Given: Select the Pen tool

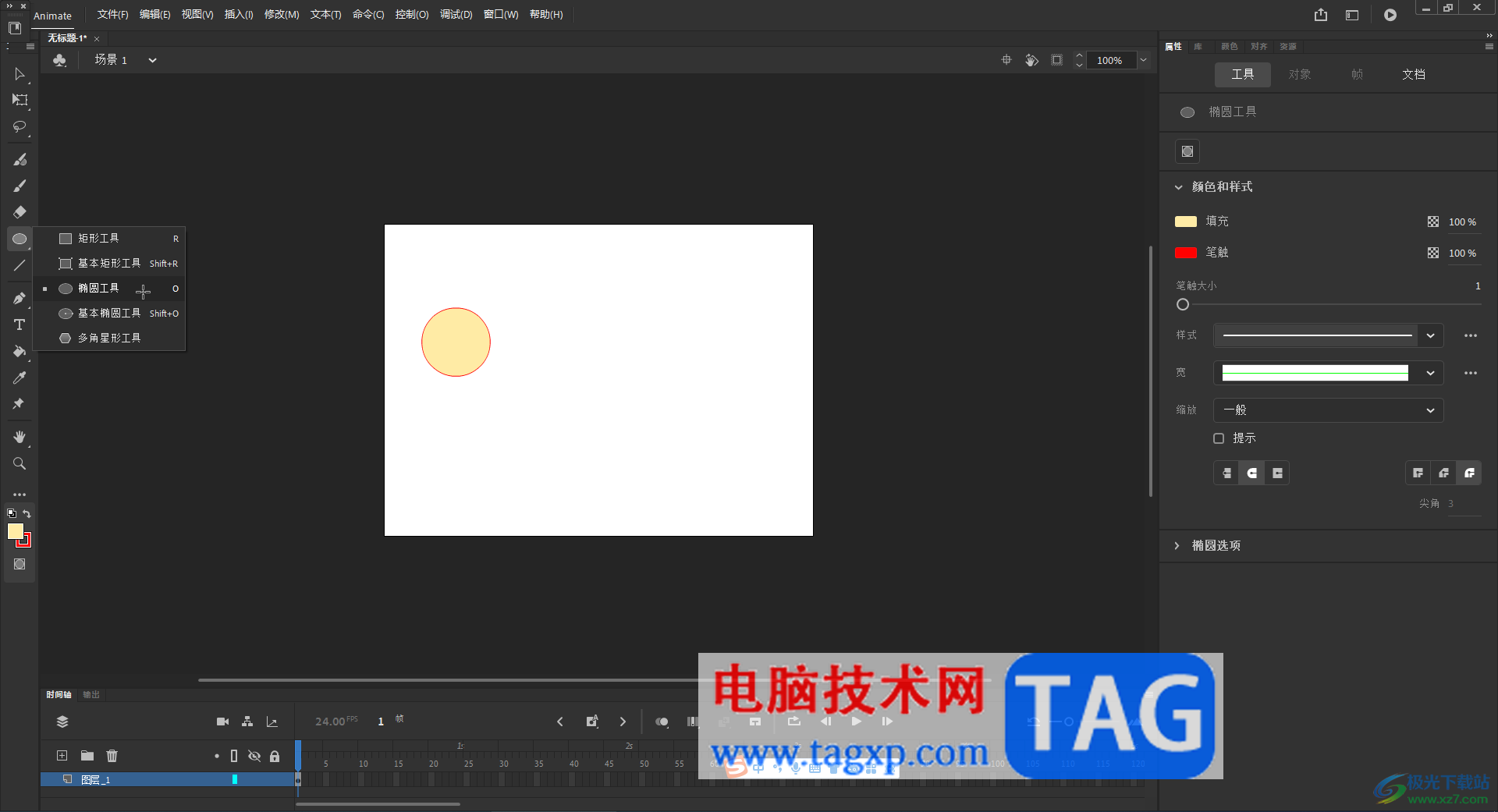Looking at the screenshot, I should [20, 298].
